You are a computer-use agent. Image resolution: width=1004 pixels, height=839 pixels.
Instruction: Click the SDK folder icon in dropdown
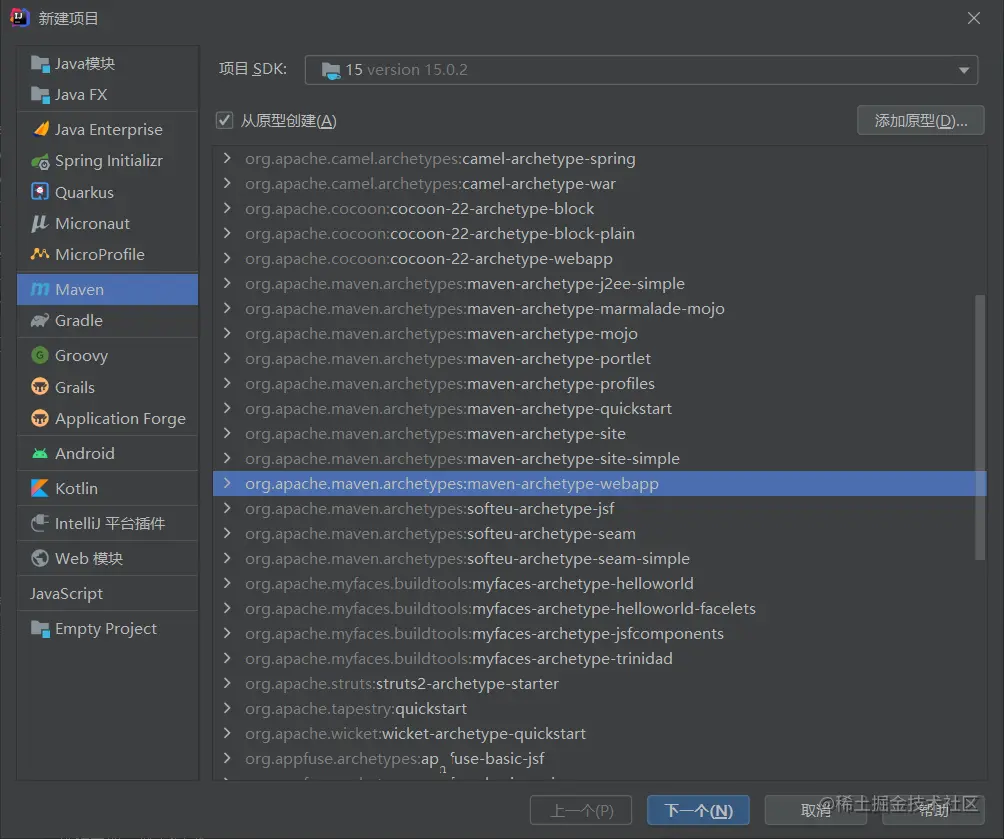point(330,70)
